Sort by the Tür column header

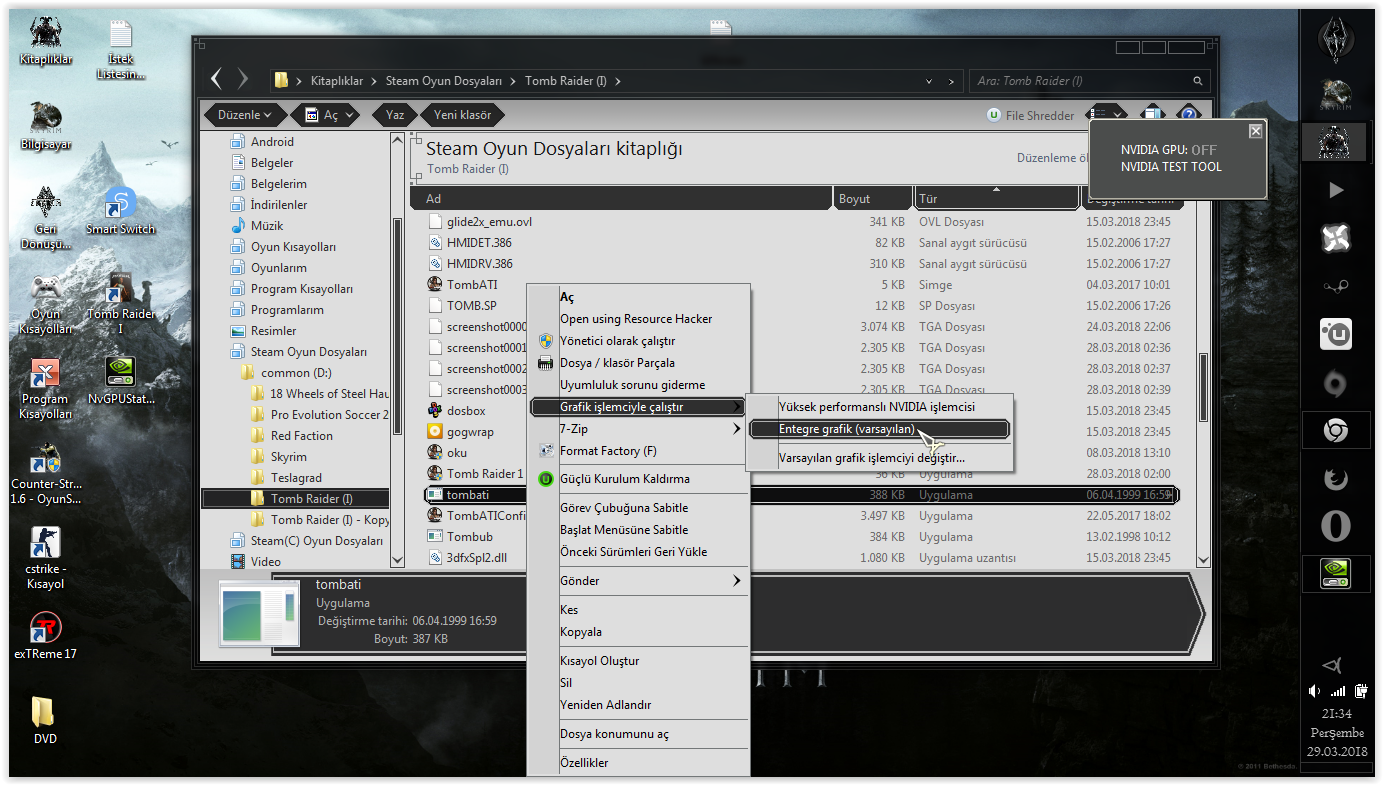(x=997, y=199)
